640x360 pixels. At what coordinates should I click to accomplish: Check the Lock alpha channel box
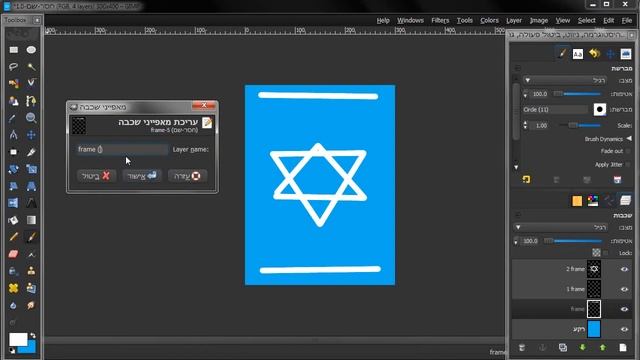[x=606, y=253]
